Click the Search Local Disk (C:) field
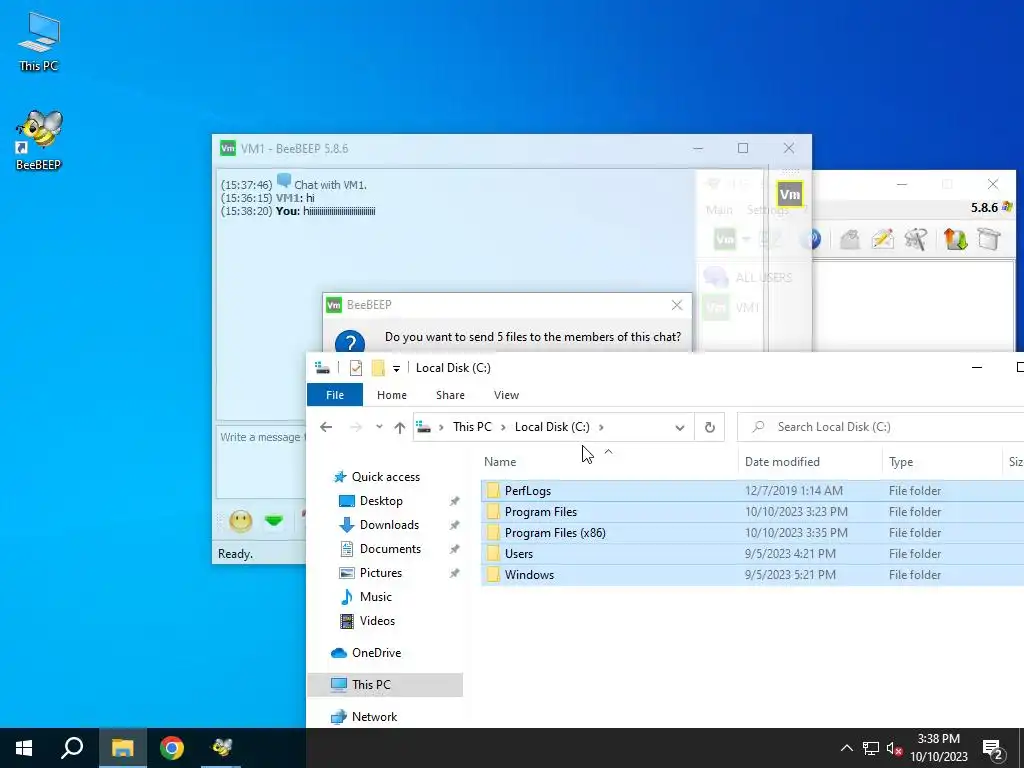Viewport: 1024px width, 768px height. (882, 427)
